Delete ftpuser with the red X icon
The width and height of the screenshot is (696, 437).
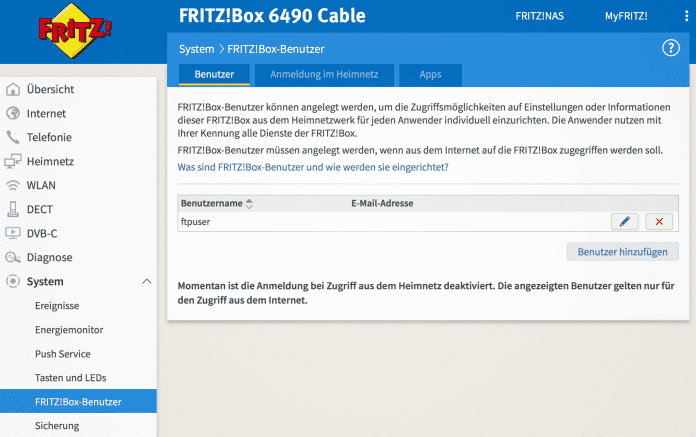(659, 221)
